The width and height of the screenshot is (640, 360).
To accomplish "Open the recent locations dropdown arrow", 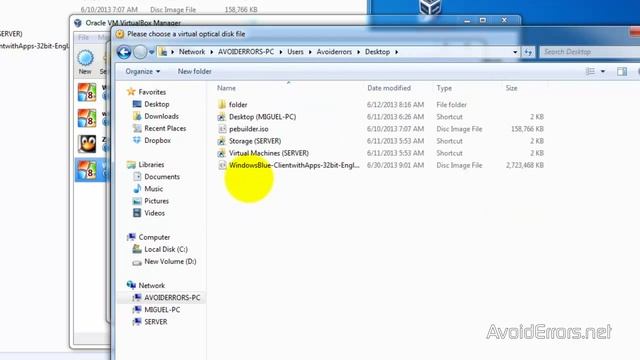I will click(151, 52).
